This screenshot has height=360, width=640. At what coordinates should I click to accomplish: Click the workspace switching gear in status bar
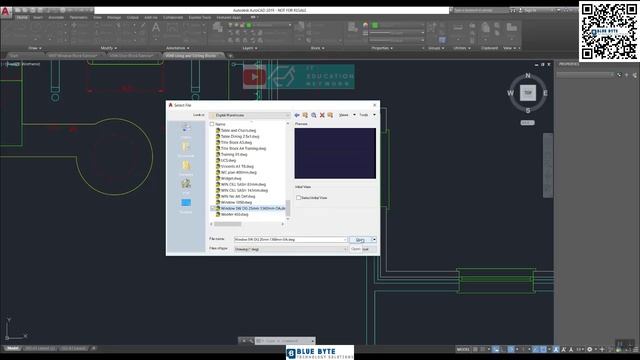(x=589, y=349)
